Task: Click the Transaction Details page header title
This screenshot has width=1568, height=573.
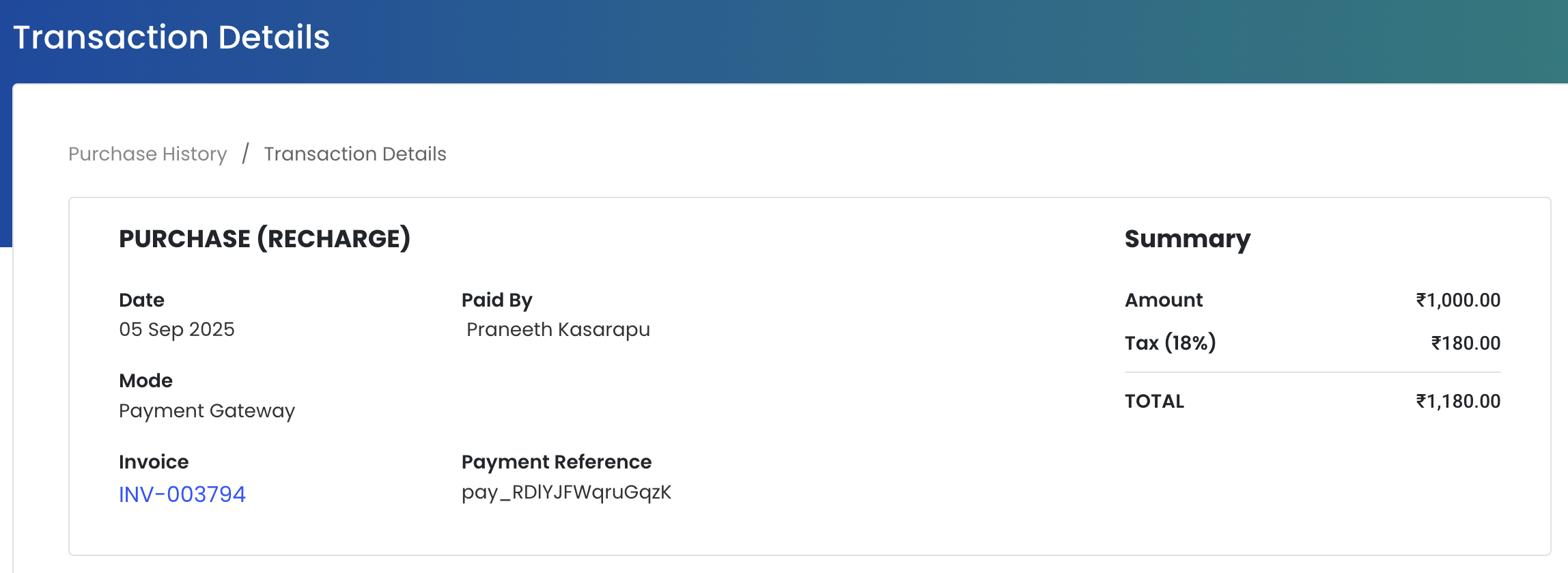Action: click(x=171, y=38)
